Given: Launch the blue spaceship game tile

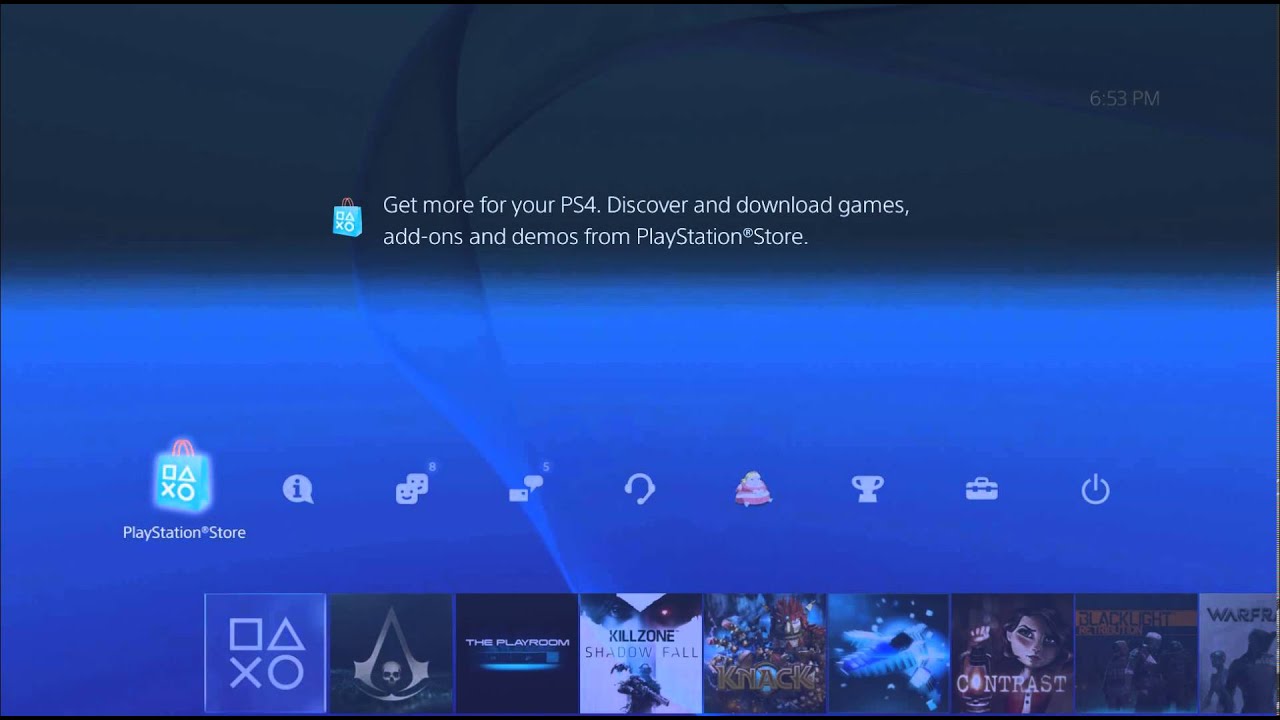Looking at the screenshot, I should [888, 653].
